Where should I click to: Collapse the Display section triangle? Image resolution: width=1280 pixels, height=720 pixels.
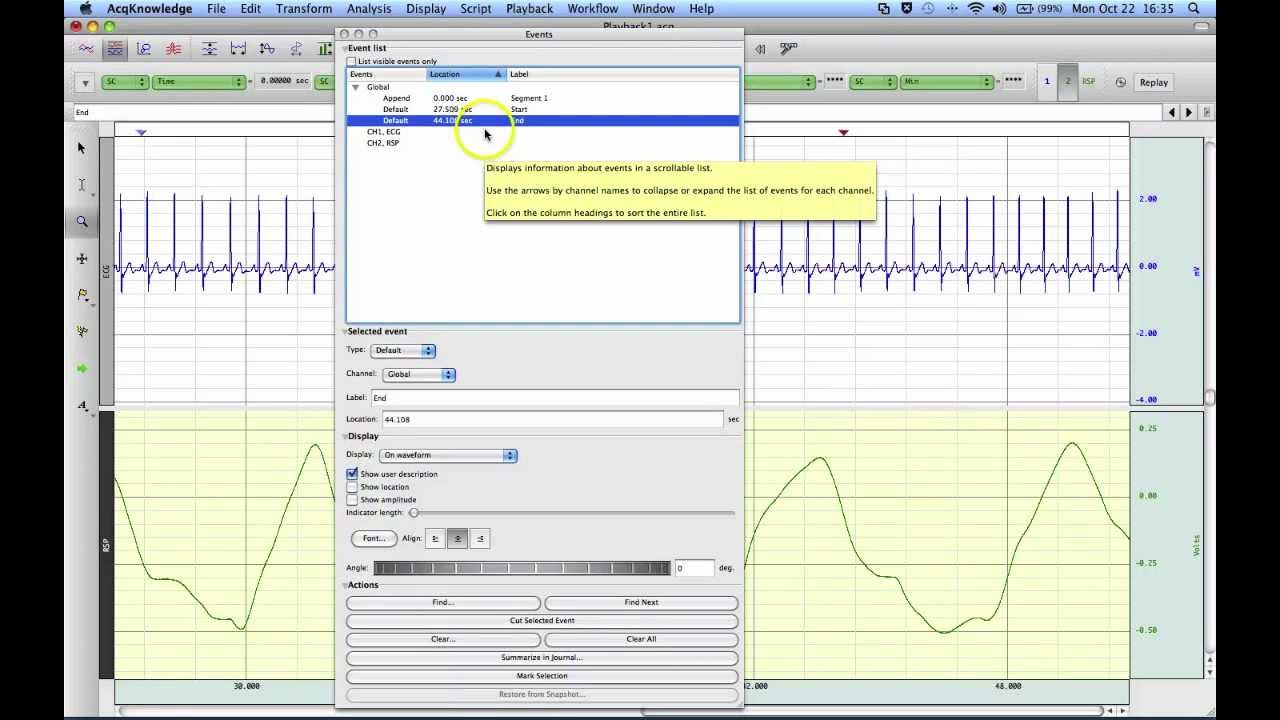point(345,436)
